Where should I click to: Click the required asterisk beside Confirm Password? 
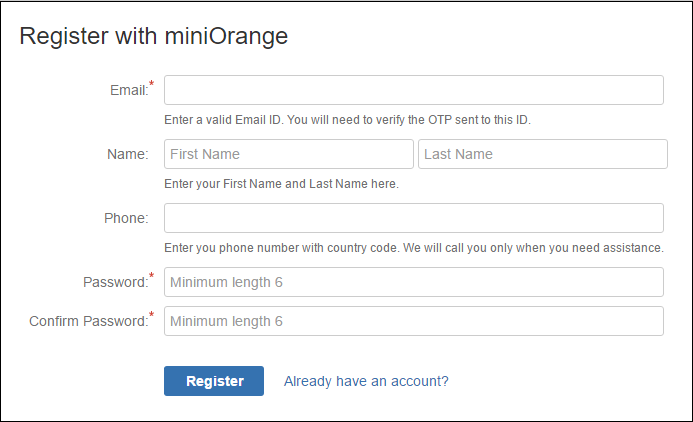point(152,314)
